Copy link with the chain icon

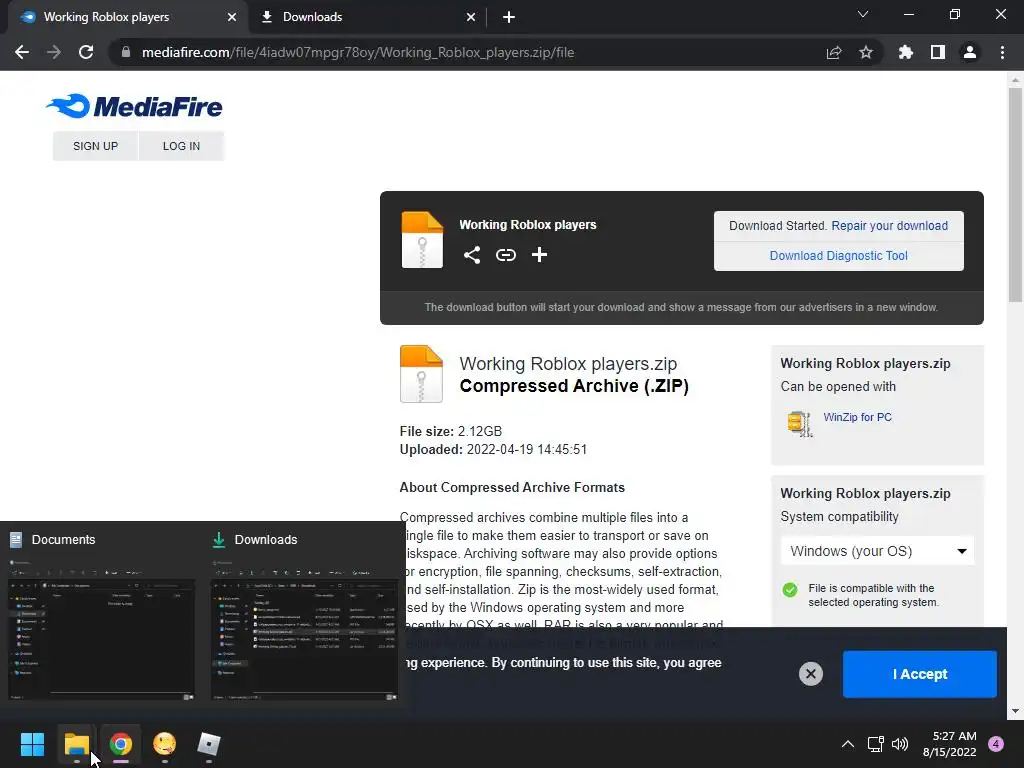click(x=505, y=255)
